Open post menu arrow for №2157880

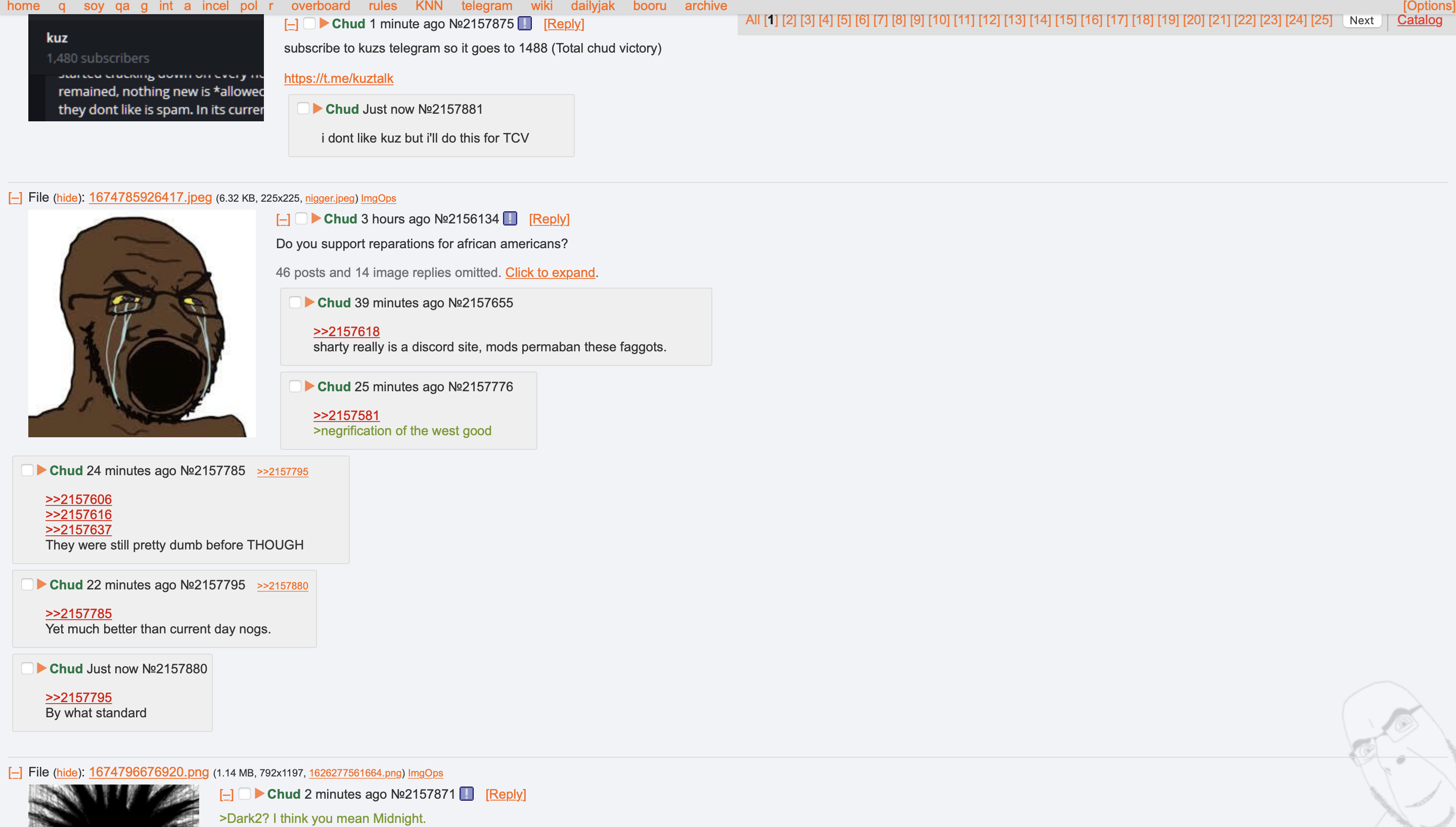click(41, 669)
